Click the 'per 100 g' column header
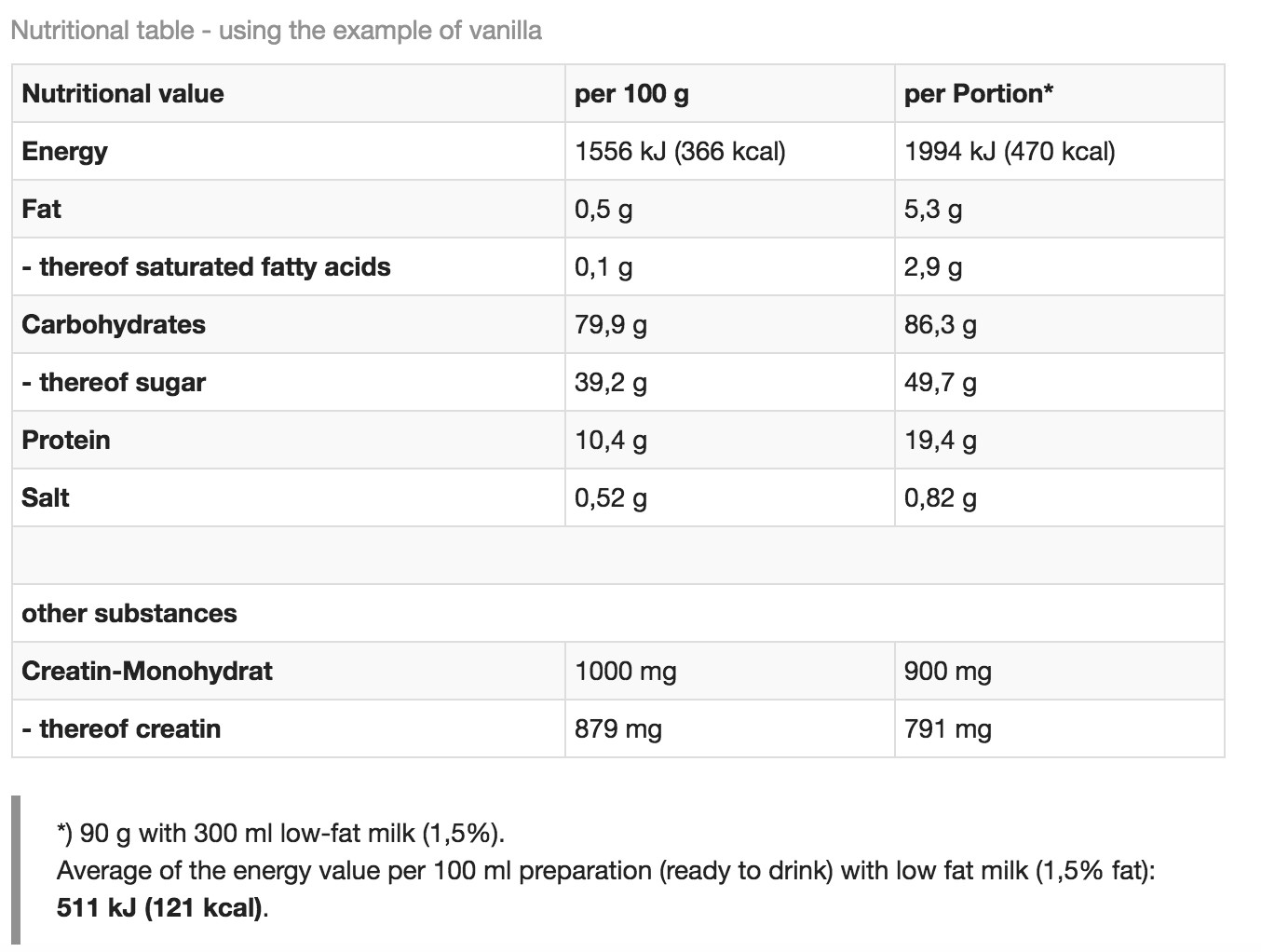The width and height of the screenshot is (1261, 952). [631, 93]
